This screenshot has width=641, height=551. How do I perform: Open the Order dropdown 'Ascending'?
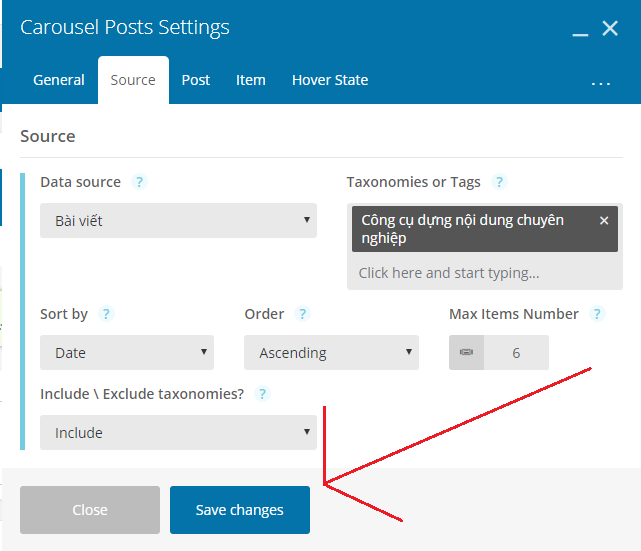pos(331,352)
